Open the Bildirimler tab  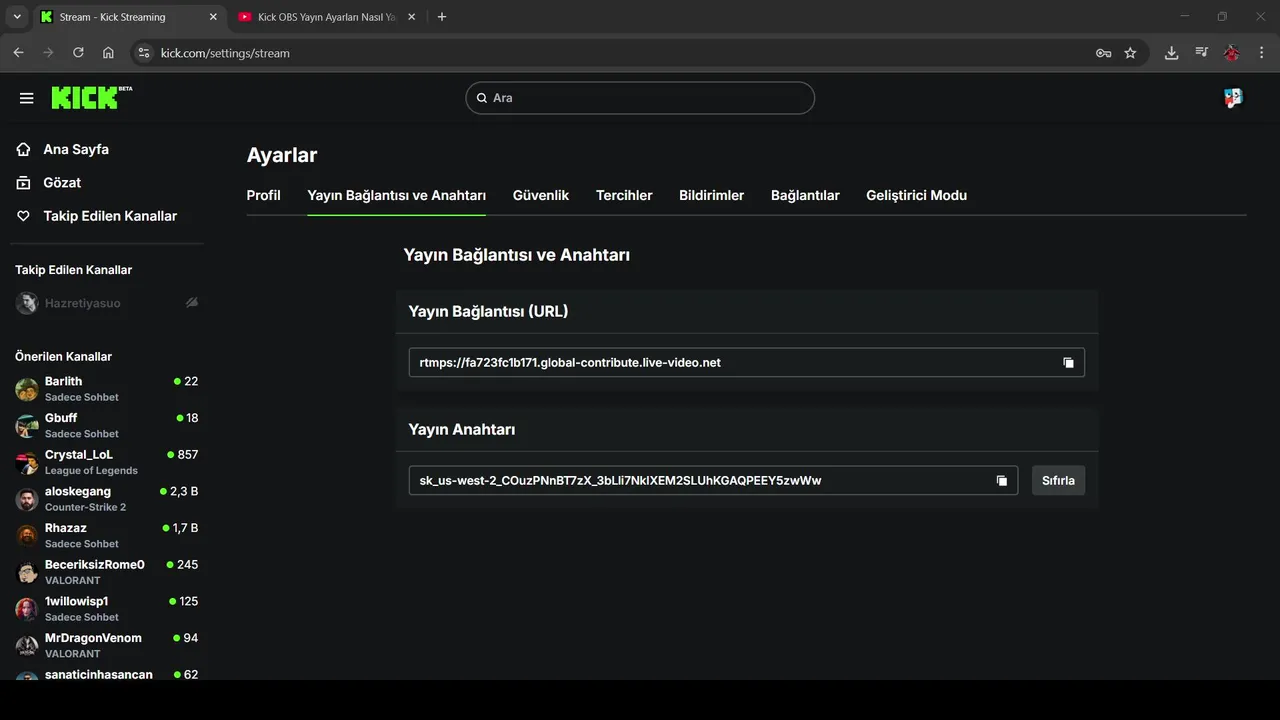point(711,196)
